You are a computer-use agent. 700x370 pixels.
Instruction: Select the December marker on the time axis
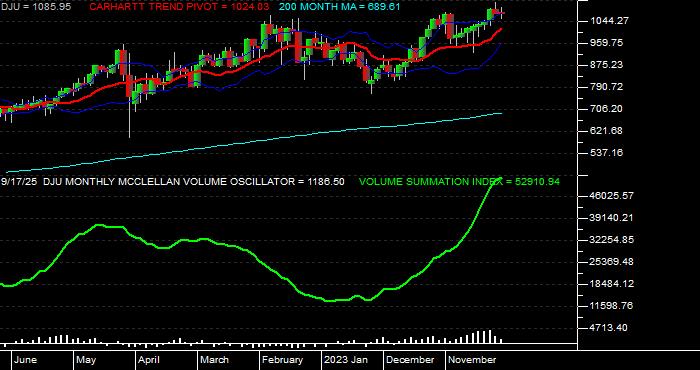click(x=410, y=360)
